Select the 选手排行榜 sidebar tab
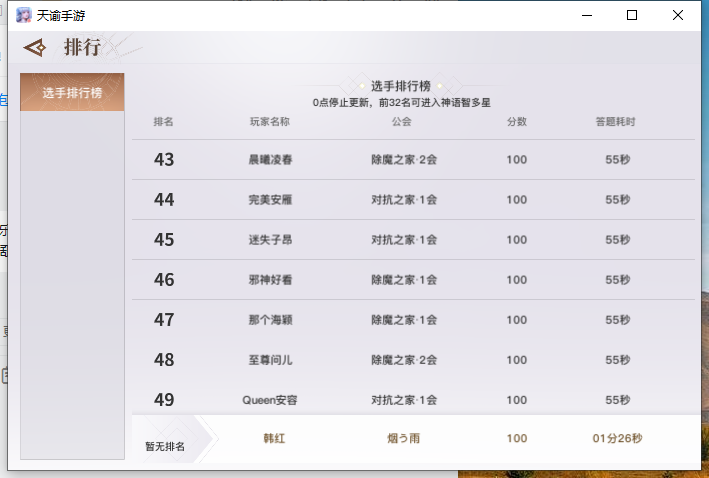This screenshot has width=709, height=478. coord(72,92)
